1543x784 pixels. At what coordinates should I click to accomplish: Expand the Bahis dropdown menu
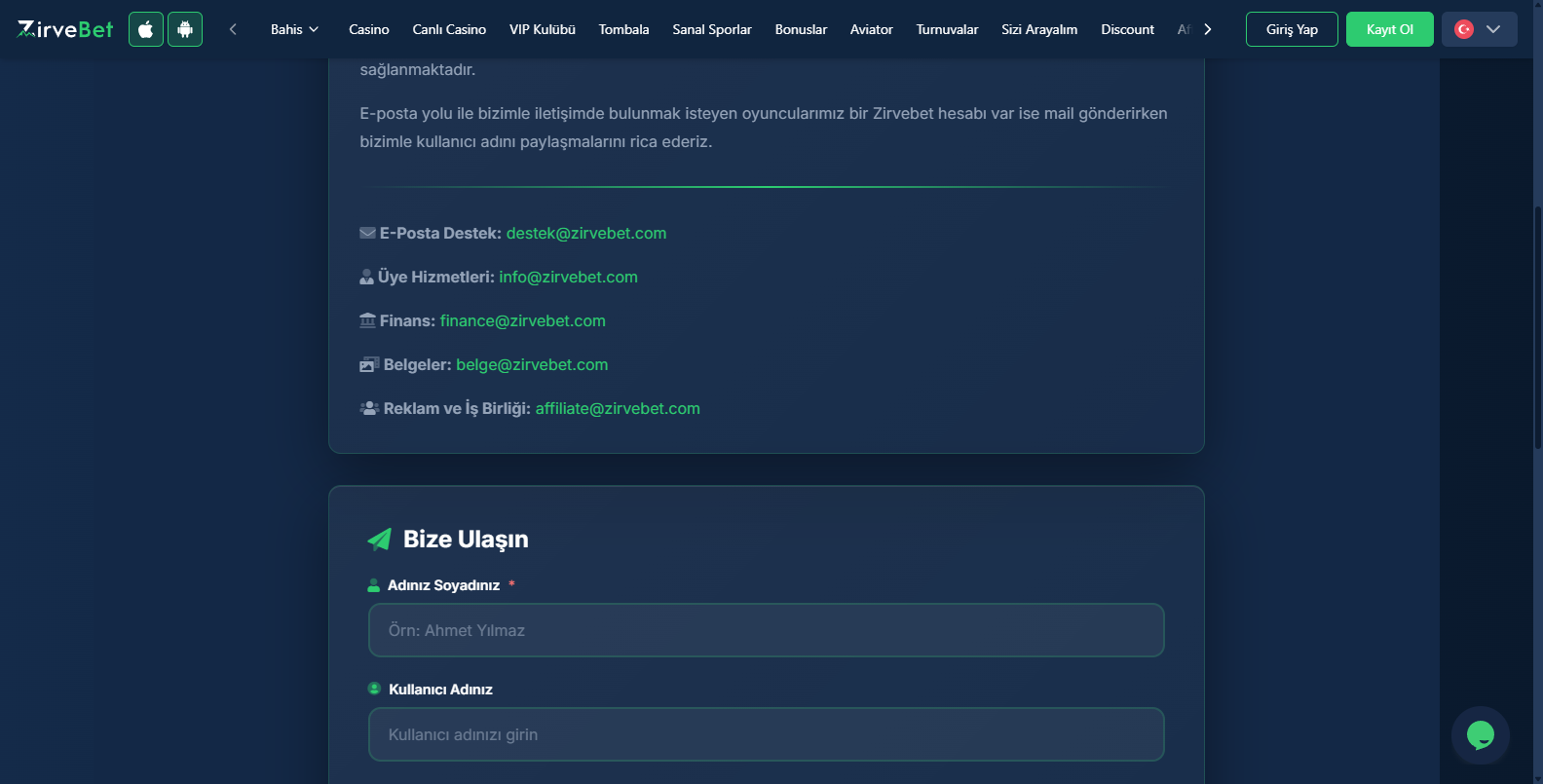pyautogui.click(x=294, y=29)
